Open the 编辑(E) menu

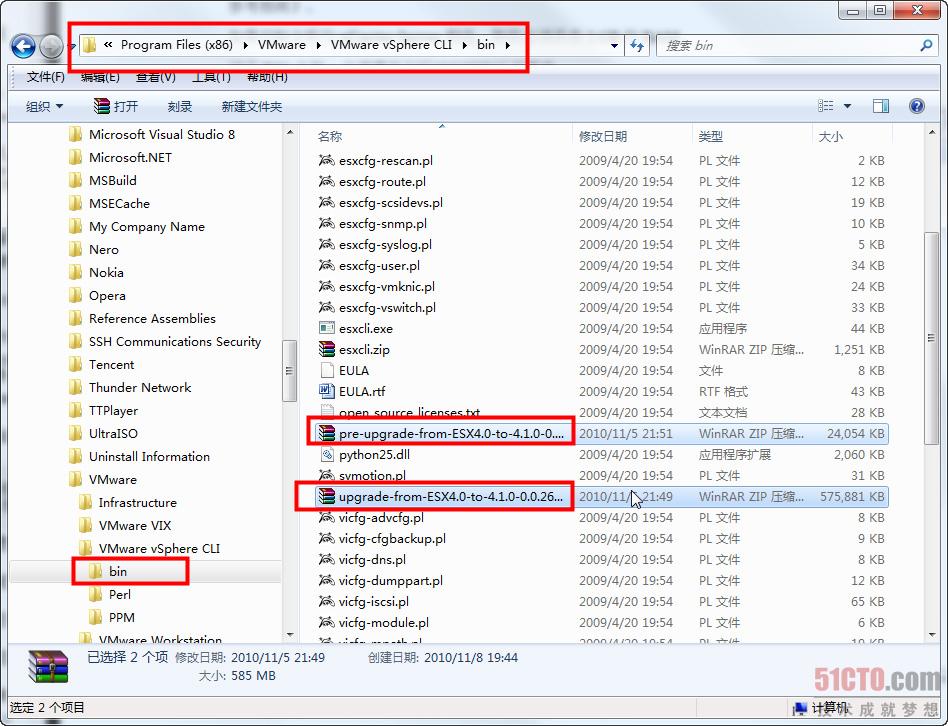[x=100, y=77]
